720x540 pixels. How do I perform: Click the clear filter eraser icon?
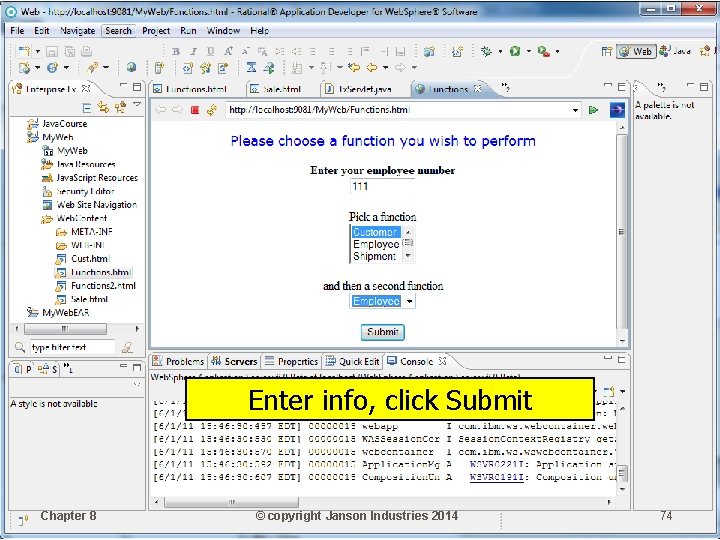(127, 348)
